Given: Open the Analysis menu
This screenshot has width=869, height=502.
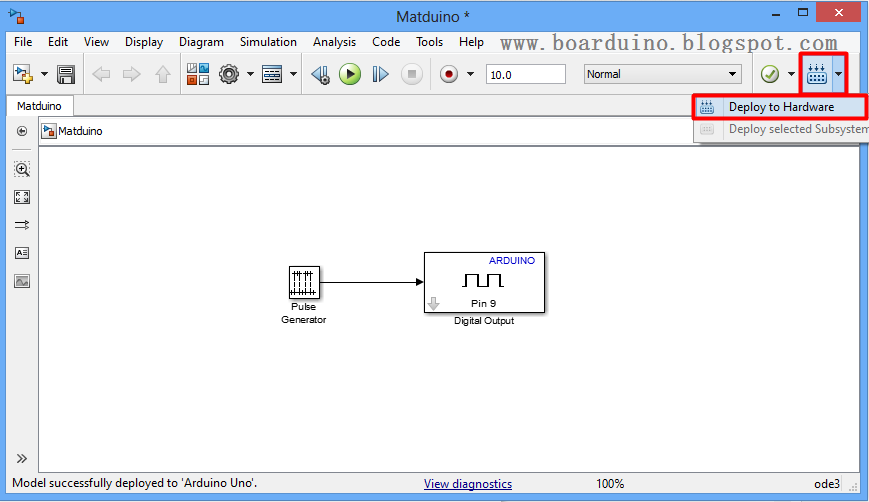Looking at the screenshot, I should tap(334, 42).
